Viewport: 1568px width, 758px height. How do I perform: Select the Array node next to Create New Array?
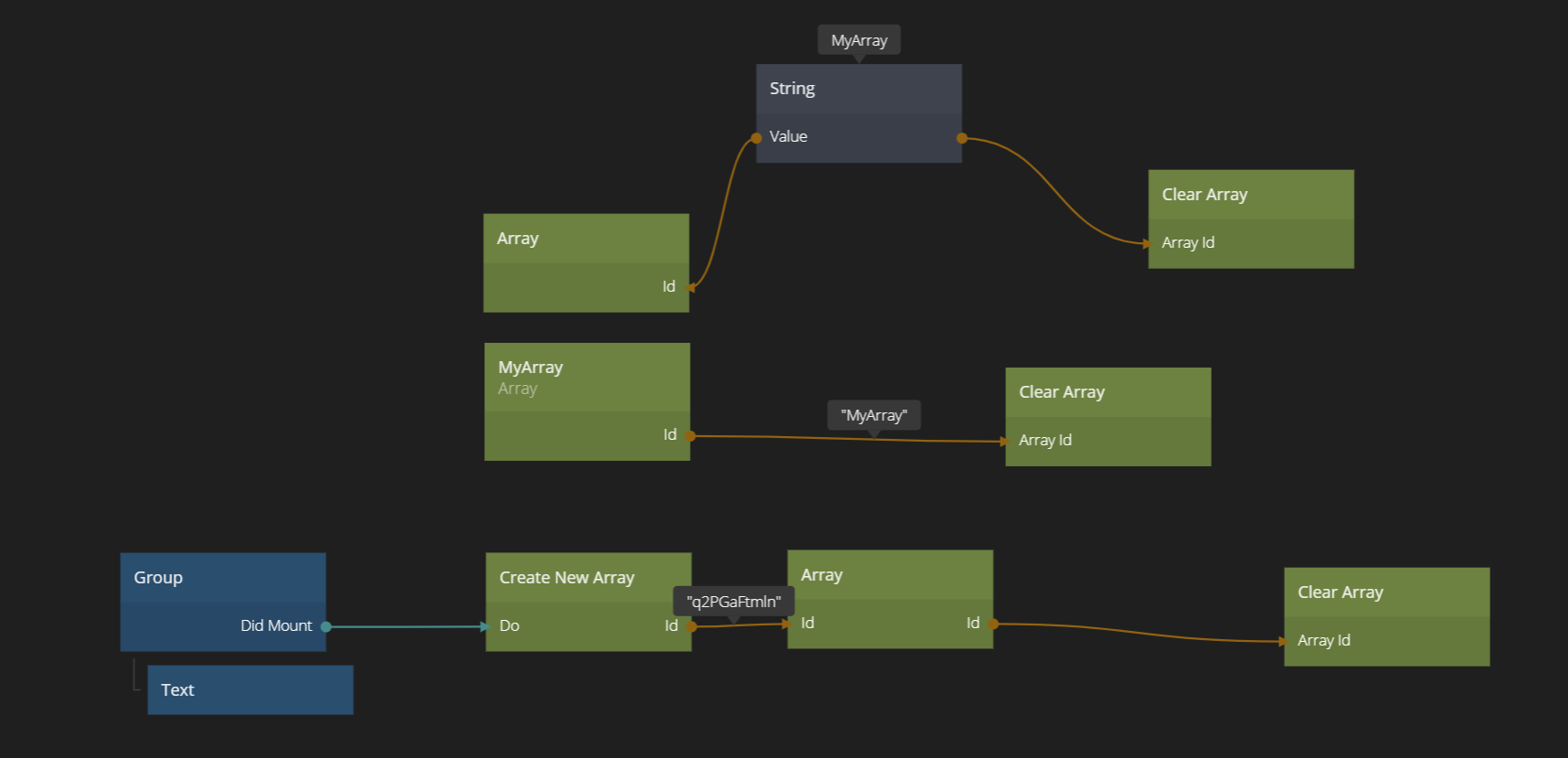point(889,575)
